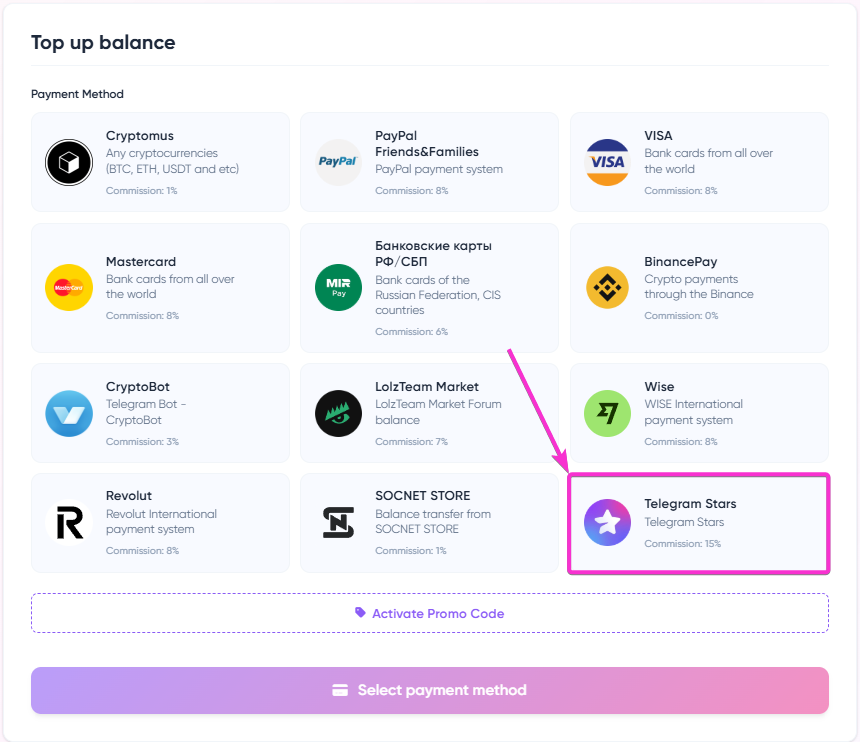Select Telegram Stars payment method
The width and height of the screenshot is (860, 742).
699,524
